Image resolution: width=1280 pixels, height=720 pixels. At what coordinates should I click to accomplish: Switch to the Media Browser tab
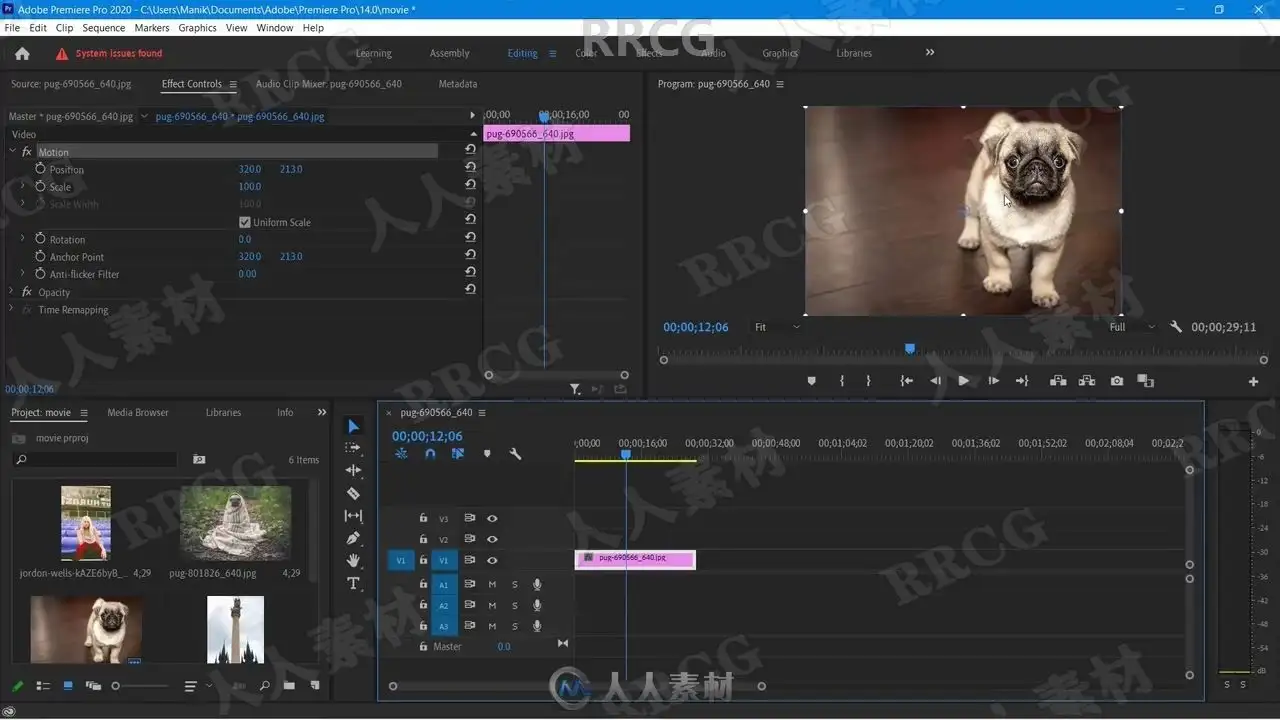click(x=138, y=412)
